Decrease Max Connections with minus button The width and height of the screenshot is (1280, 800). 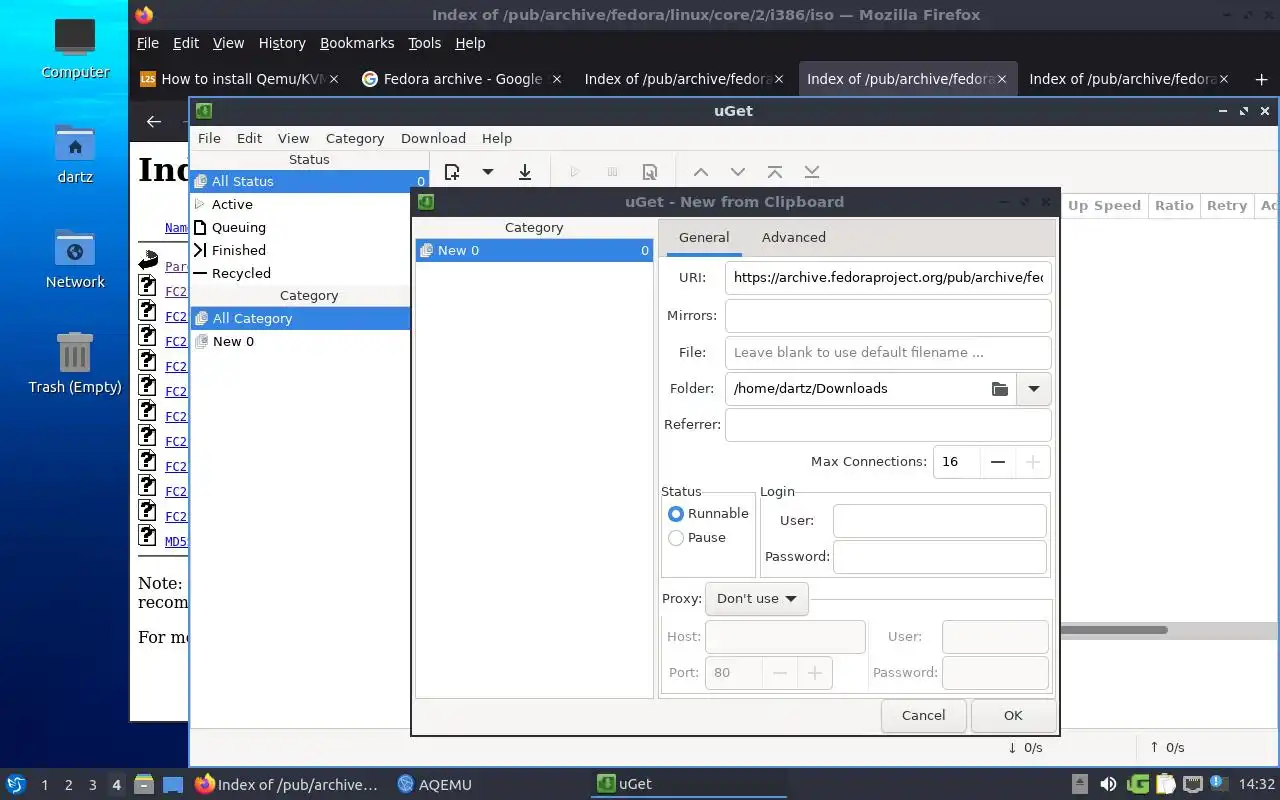click(x=998, y=462)
